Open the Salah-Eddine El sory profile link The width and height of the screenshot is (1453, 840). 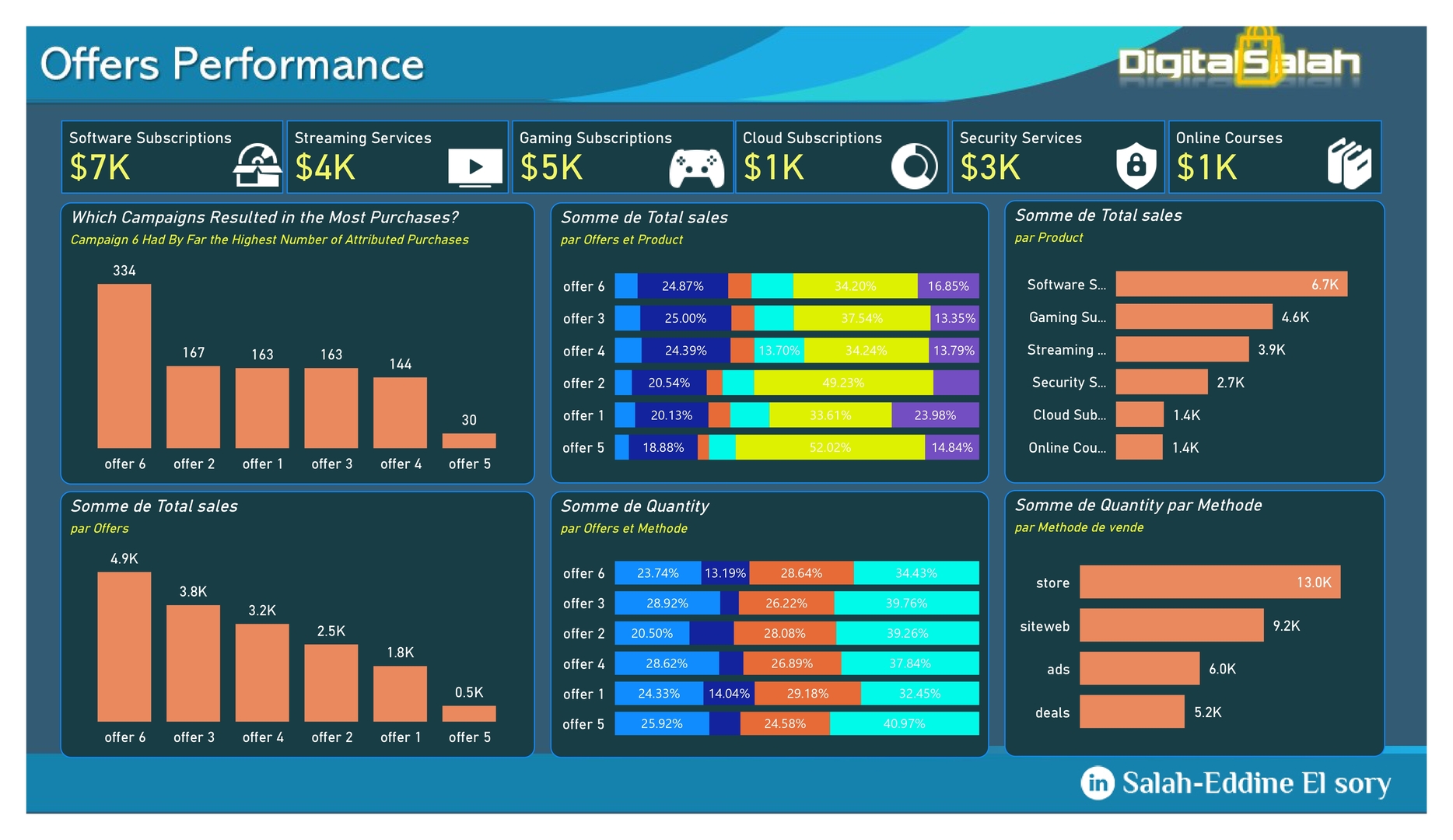click(x=1255, y=782)
